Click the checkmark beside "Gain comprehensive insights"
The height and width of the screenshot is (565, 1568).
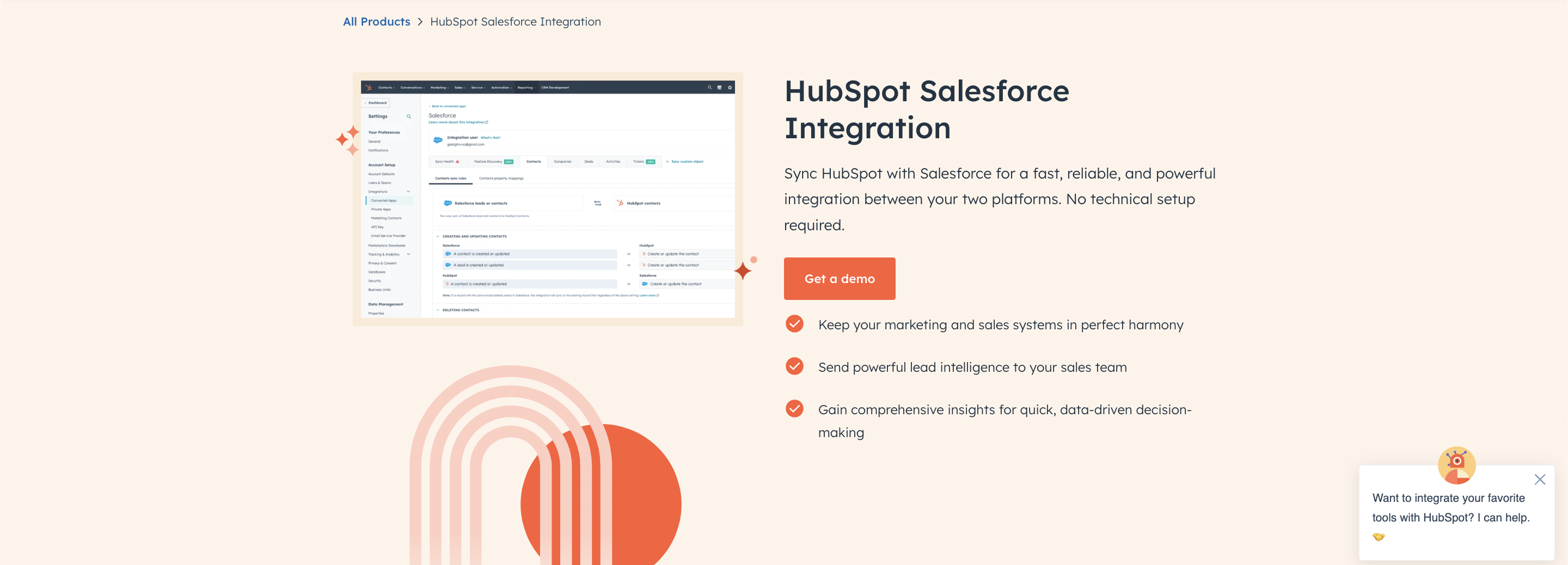tap(794, 409)
